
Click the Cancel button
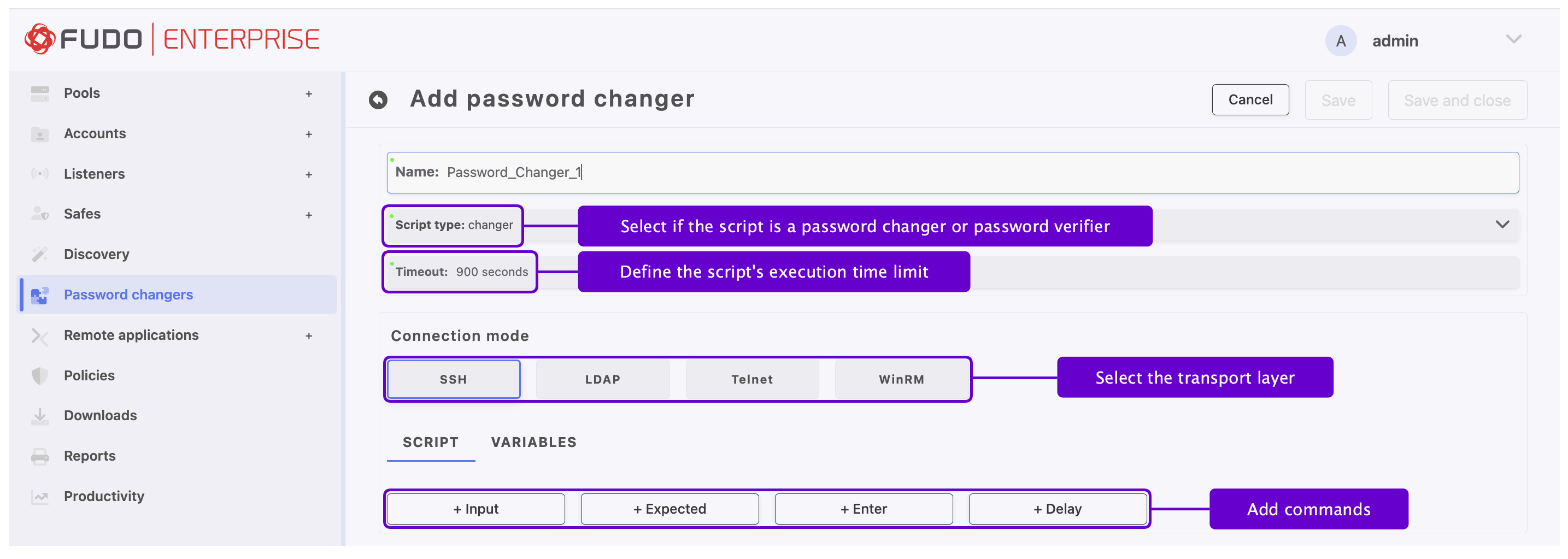click(1250, 100)
